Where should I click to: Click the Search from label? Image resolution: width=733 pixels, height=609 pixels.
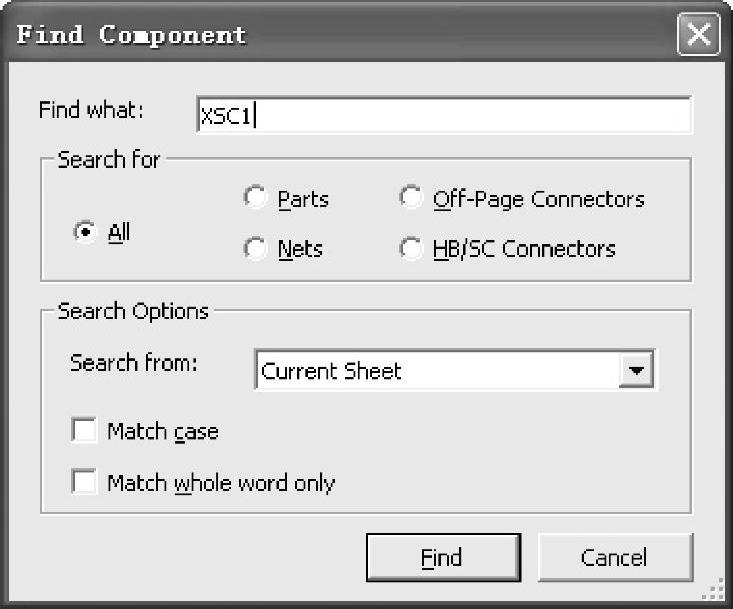pyautogui.click(x=133, y=363)
